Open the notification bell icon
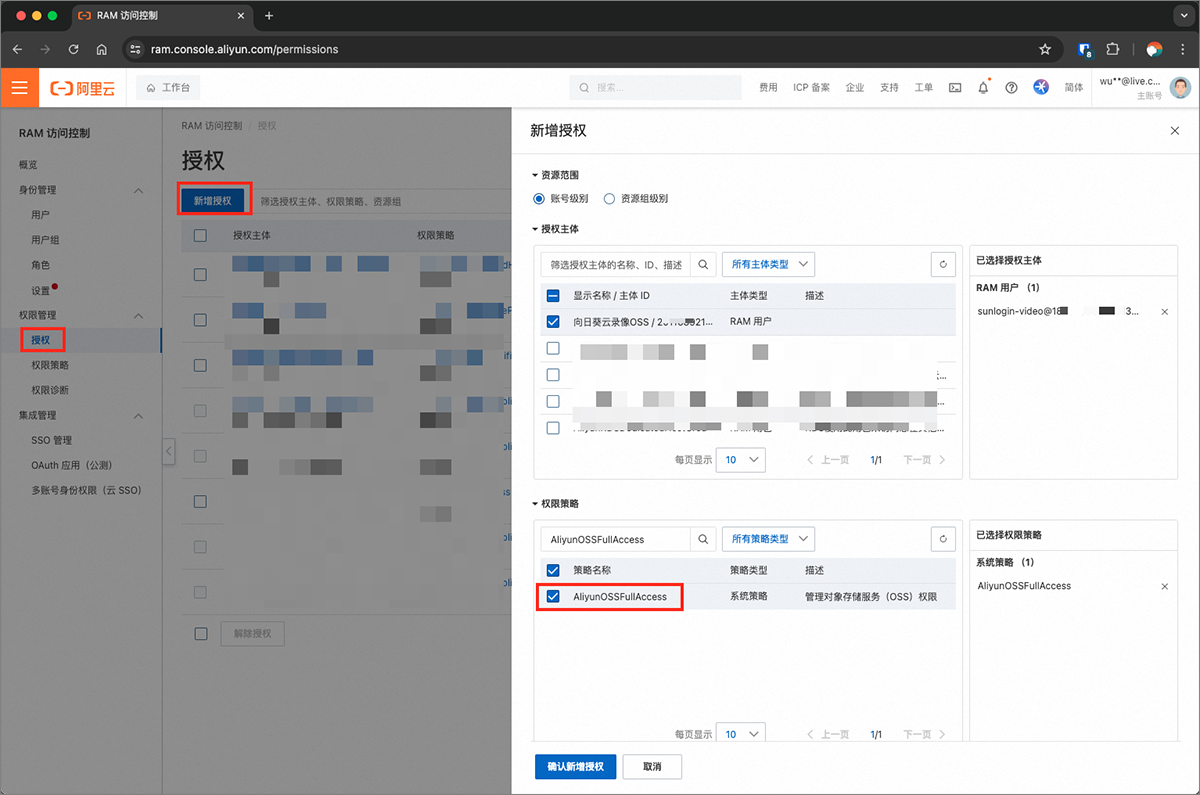1200x795 pixels. click(x=983, y=88)
